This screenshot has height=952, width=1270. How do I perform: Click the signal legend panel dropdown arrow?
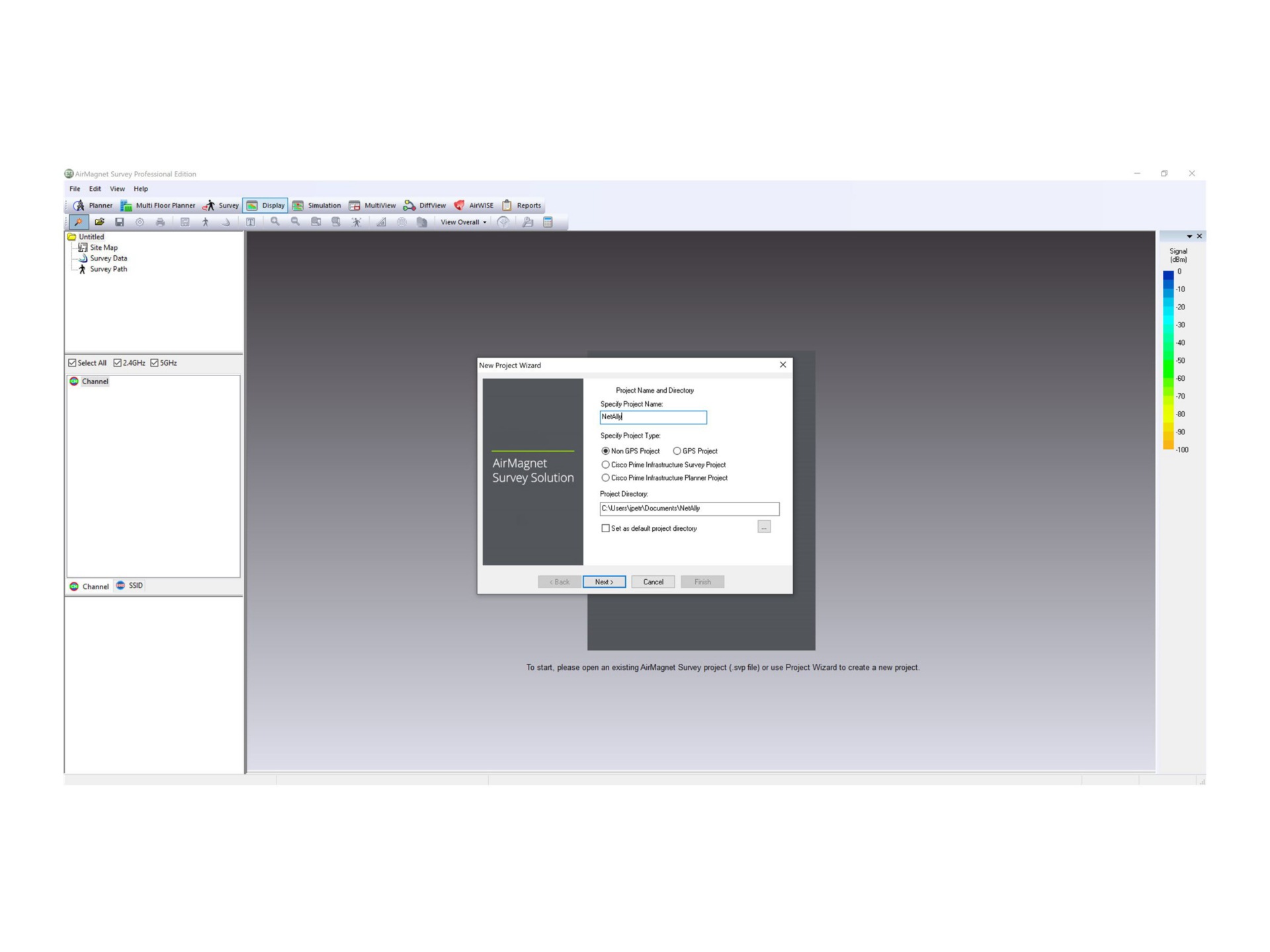pos(1189,237)
